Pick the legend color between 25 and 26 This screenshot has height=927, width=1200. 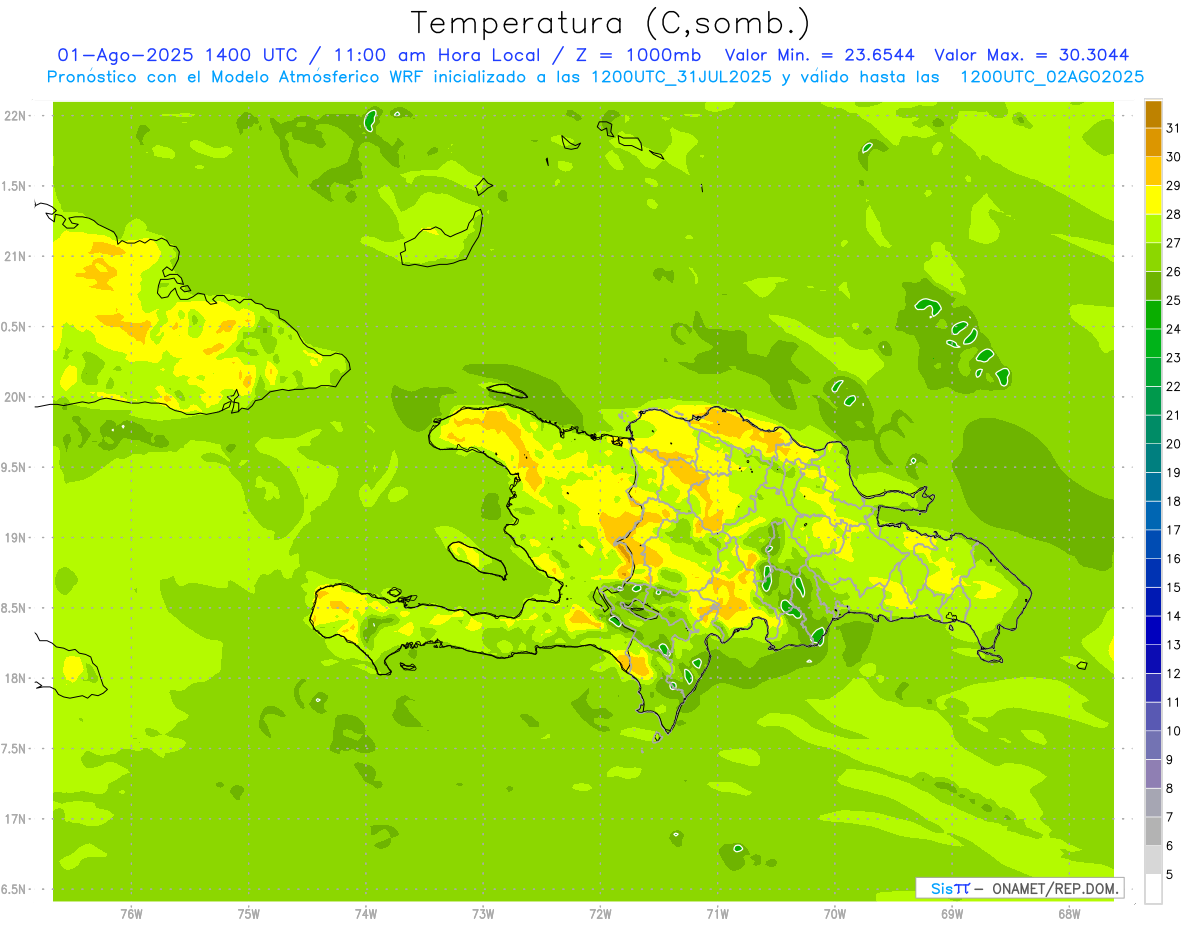1153,286
